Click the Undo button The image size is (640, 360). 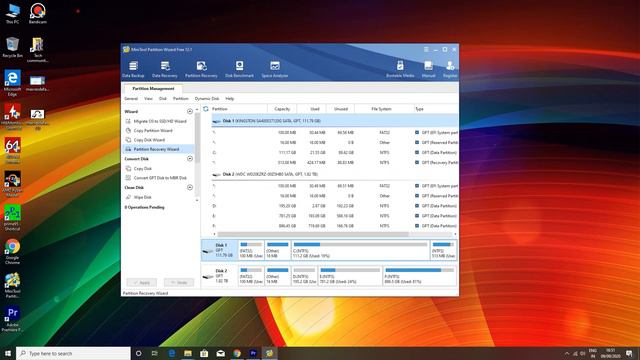tap(179, 282)
